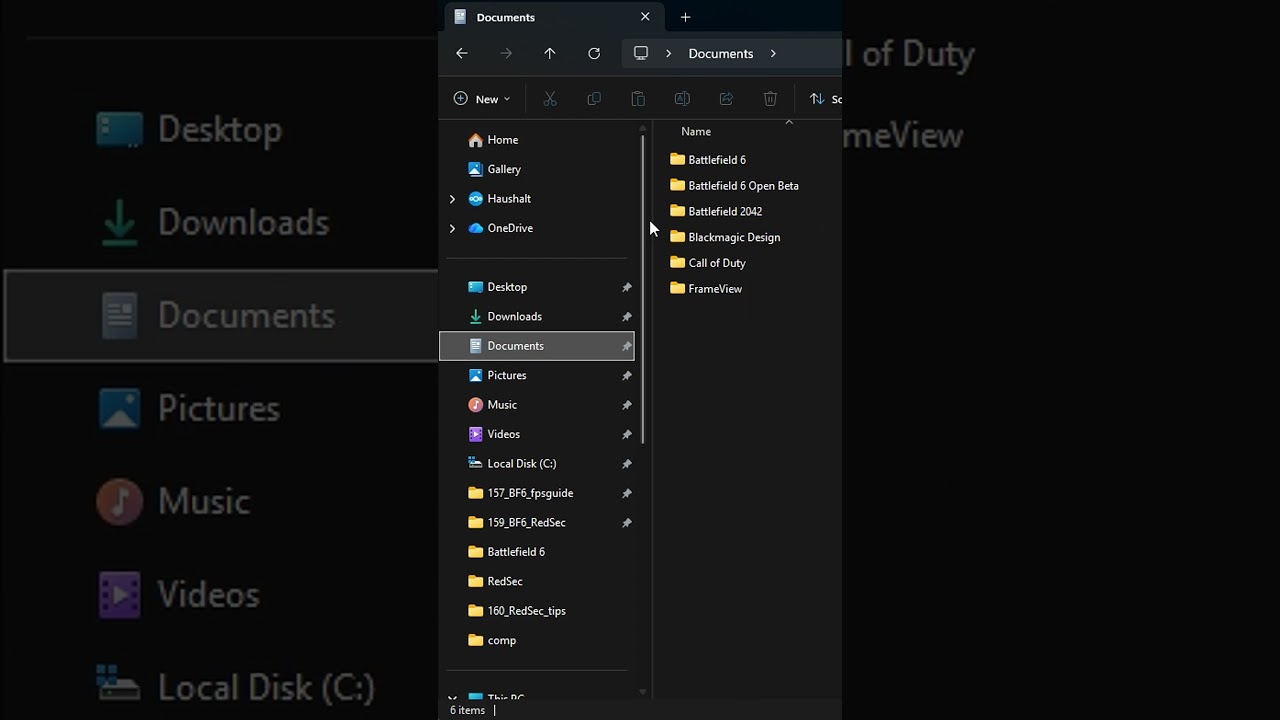Click the Rename toolbar icon

(x=682, y=99)
